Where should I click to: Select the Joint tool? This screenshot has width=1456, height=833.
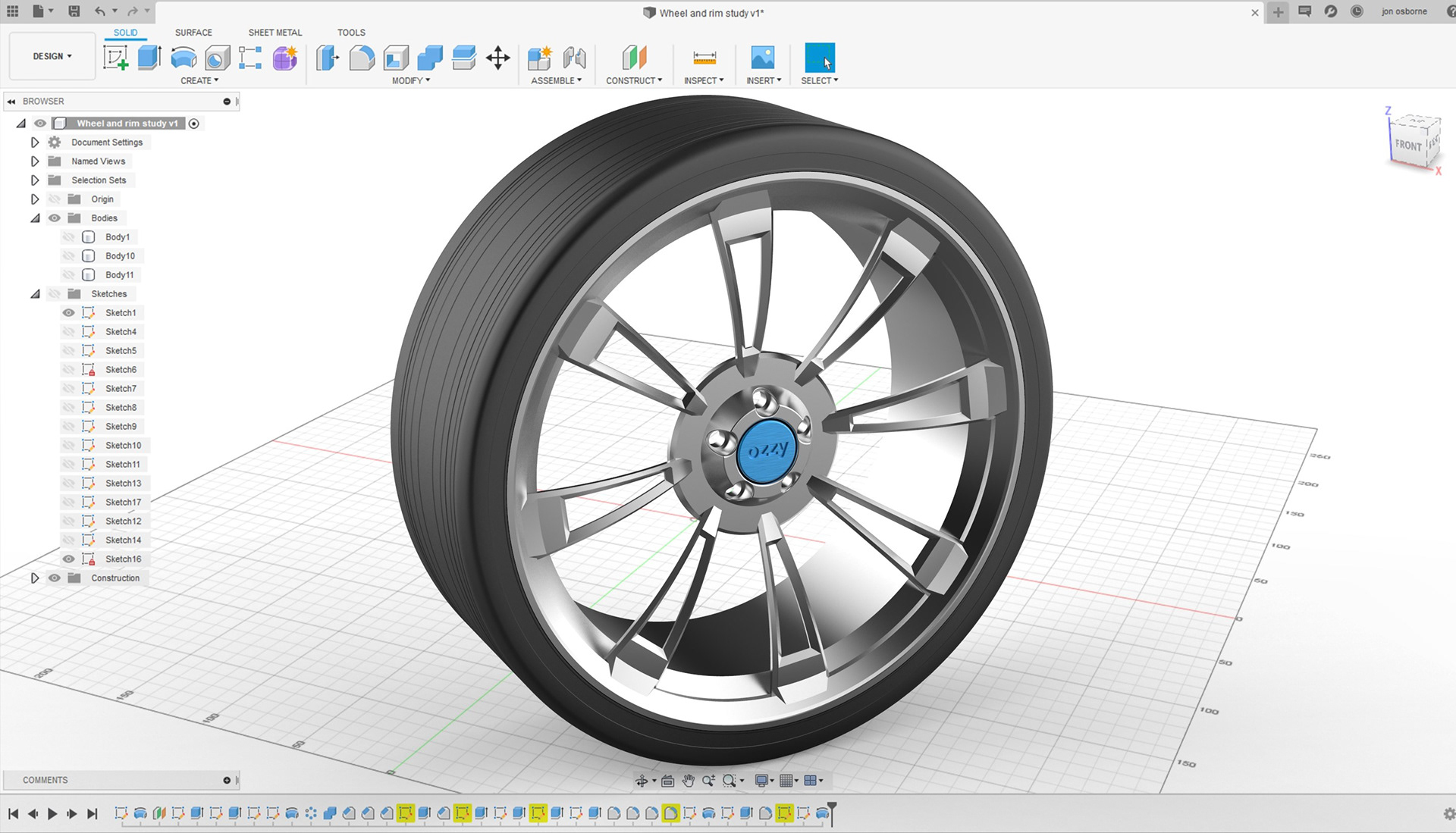coord(574,58)
